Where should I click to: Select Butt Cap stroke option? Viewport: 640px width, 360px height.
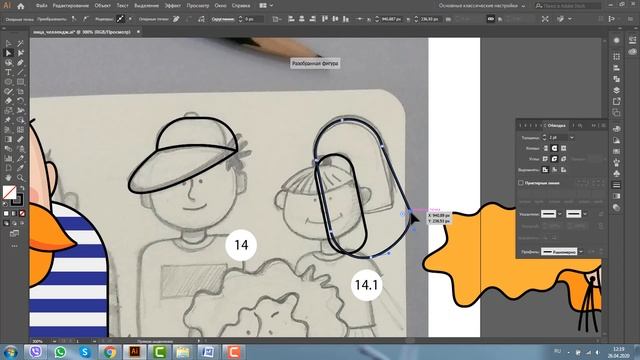click(x=545, y=148)
